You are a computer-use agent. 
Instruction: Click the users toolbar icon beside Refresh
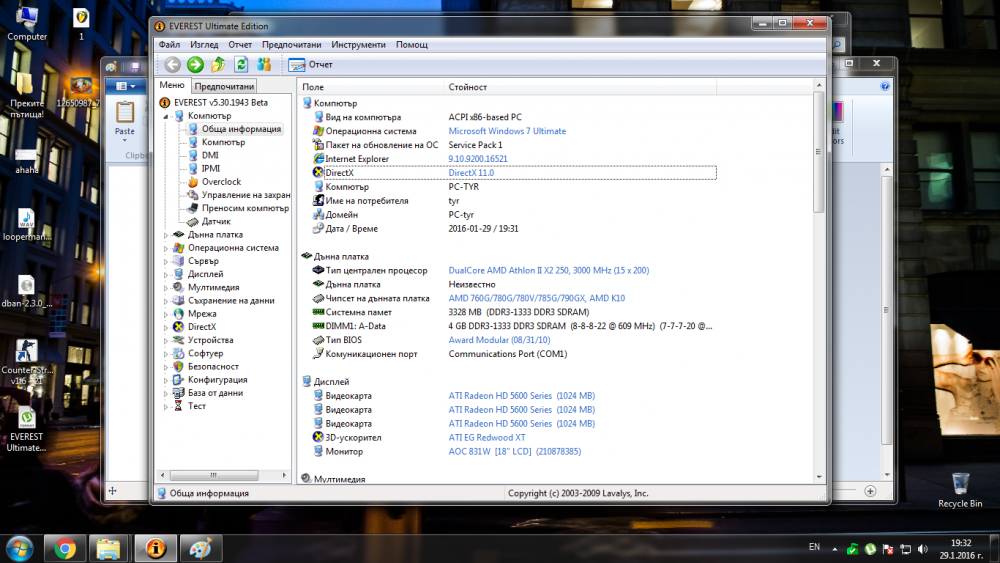tap(264, 64)
